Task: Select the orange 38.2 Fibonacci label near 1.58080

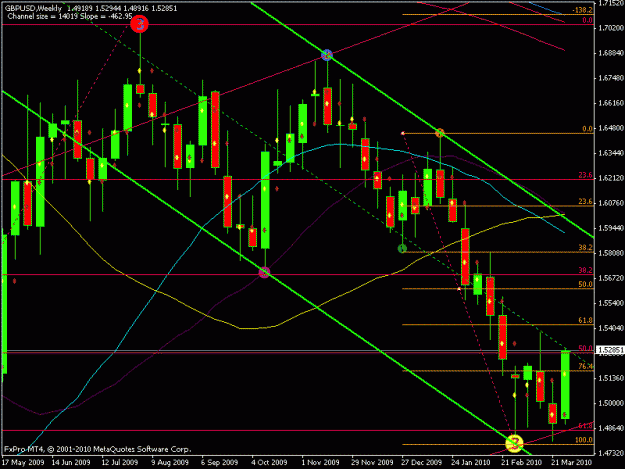Action: pos(585,247)
